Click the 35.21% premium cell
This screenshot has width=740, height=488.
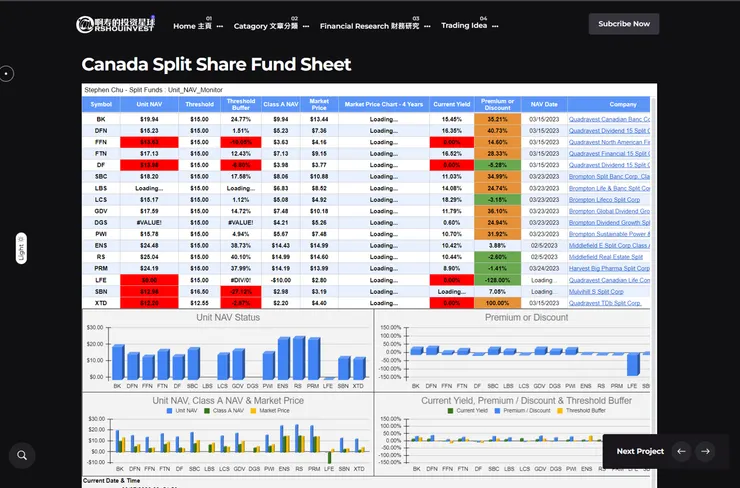coord(497,119)
